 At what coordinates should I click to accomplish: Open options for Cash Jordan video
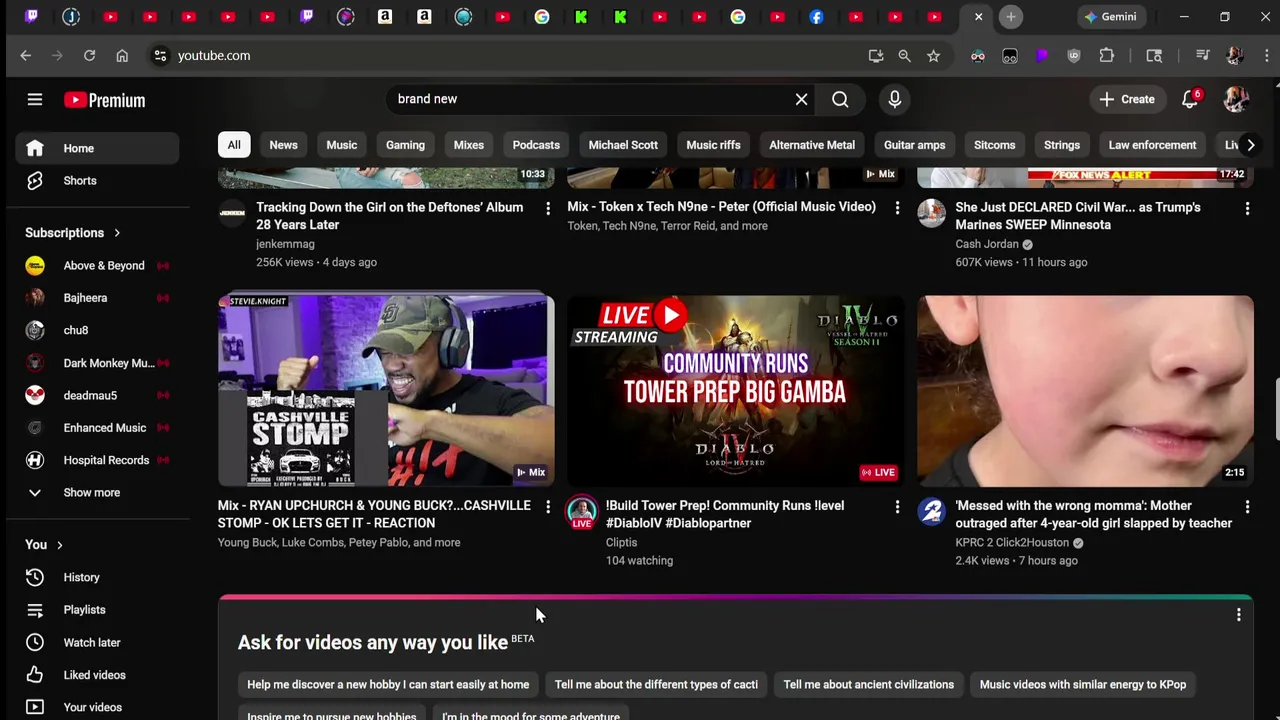[1247, 208]
